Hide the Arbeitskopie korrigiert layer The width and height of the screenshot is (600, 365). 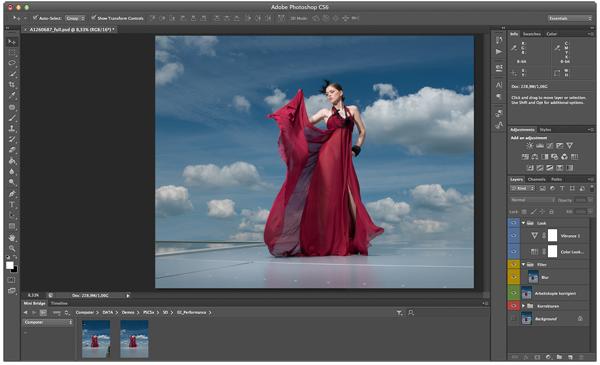pos(514,293)
